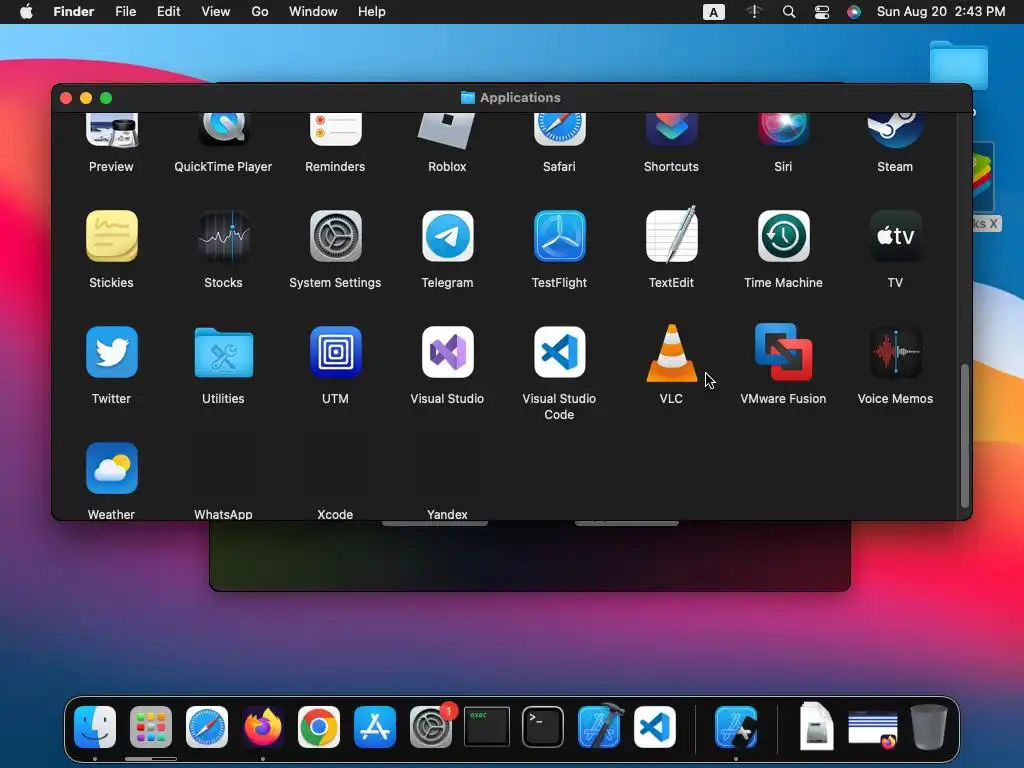
Task: Open Visual Studio Code from the Dock
Action: [655, 727]
